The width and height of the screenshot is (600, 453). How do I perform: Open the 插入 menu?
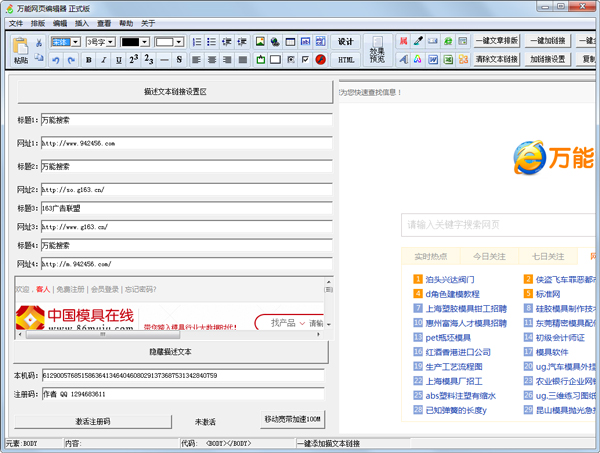point(82,24)
